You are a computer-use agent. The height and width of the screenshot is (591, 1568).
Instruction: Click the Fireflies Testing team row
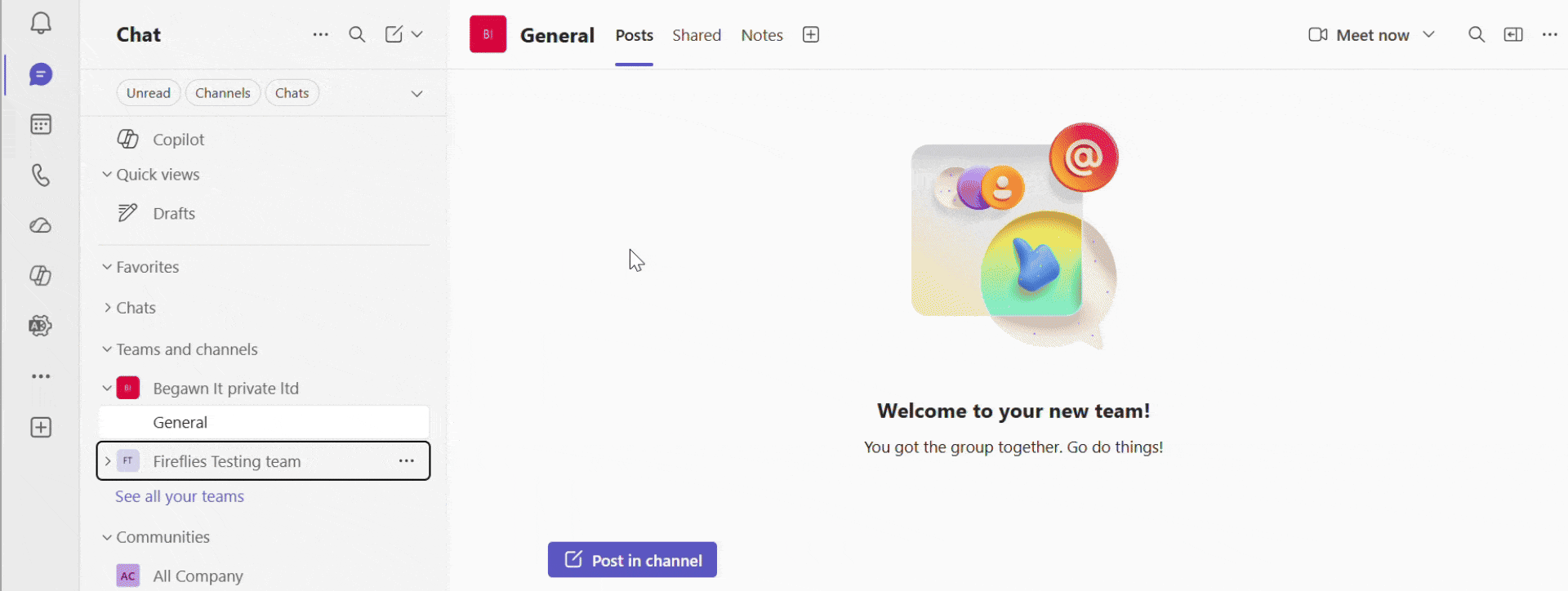point(263,461)
